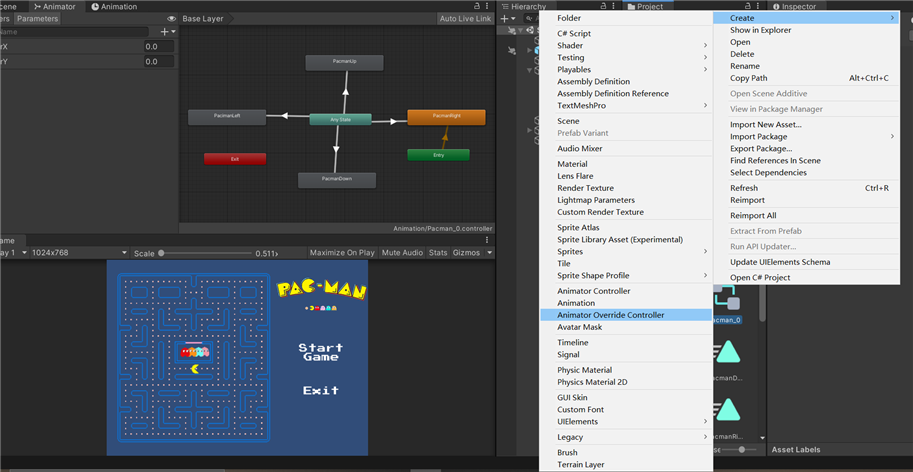Expand the Sprite Shape Profile submenu
The width and height of the screenshot is (913, 472).
click(x=626, y=275)
